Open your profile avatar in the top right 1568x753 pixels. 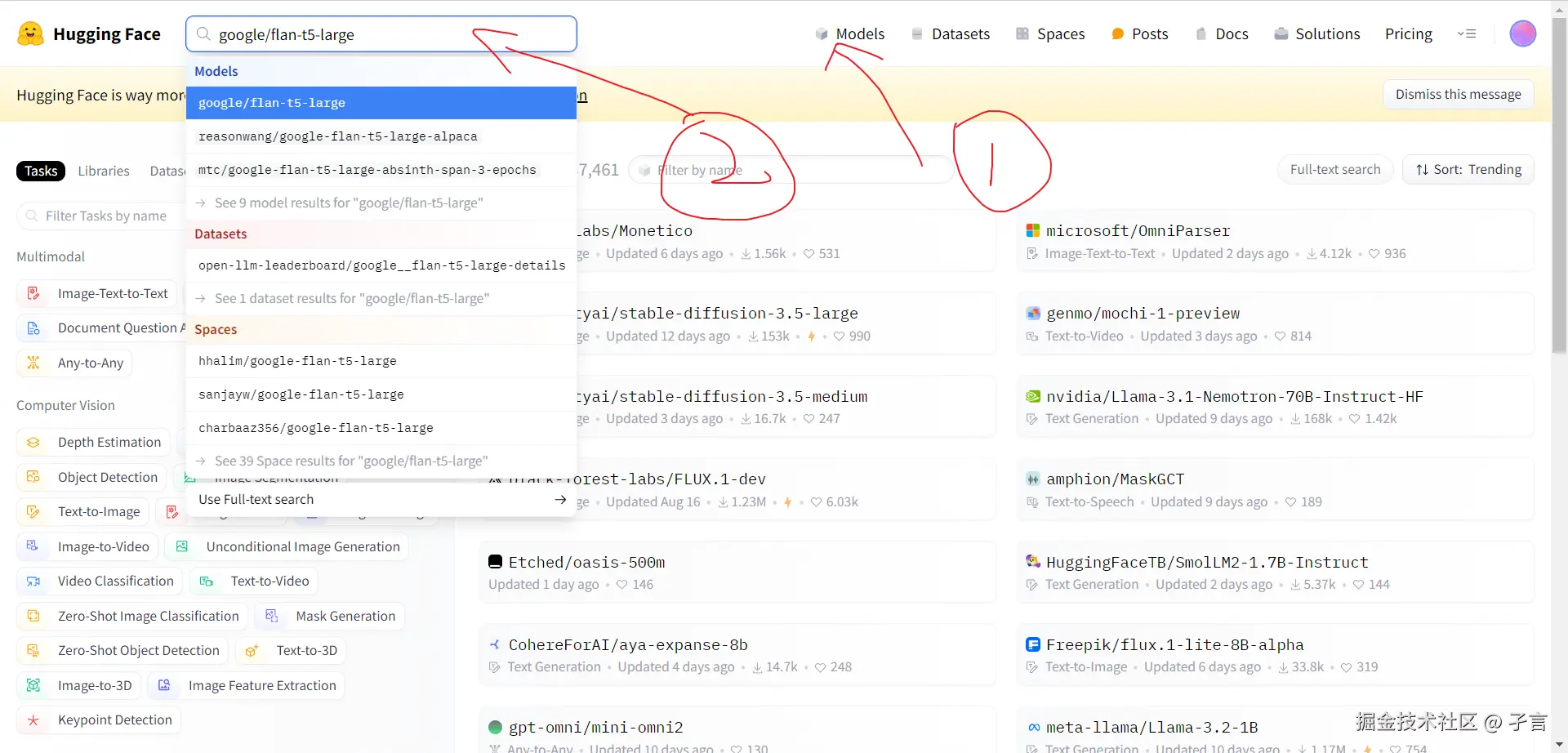(1522, 33)
